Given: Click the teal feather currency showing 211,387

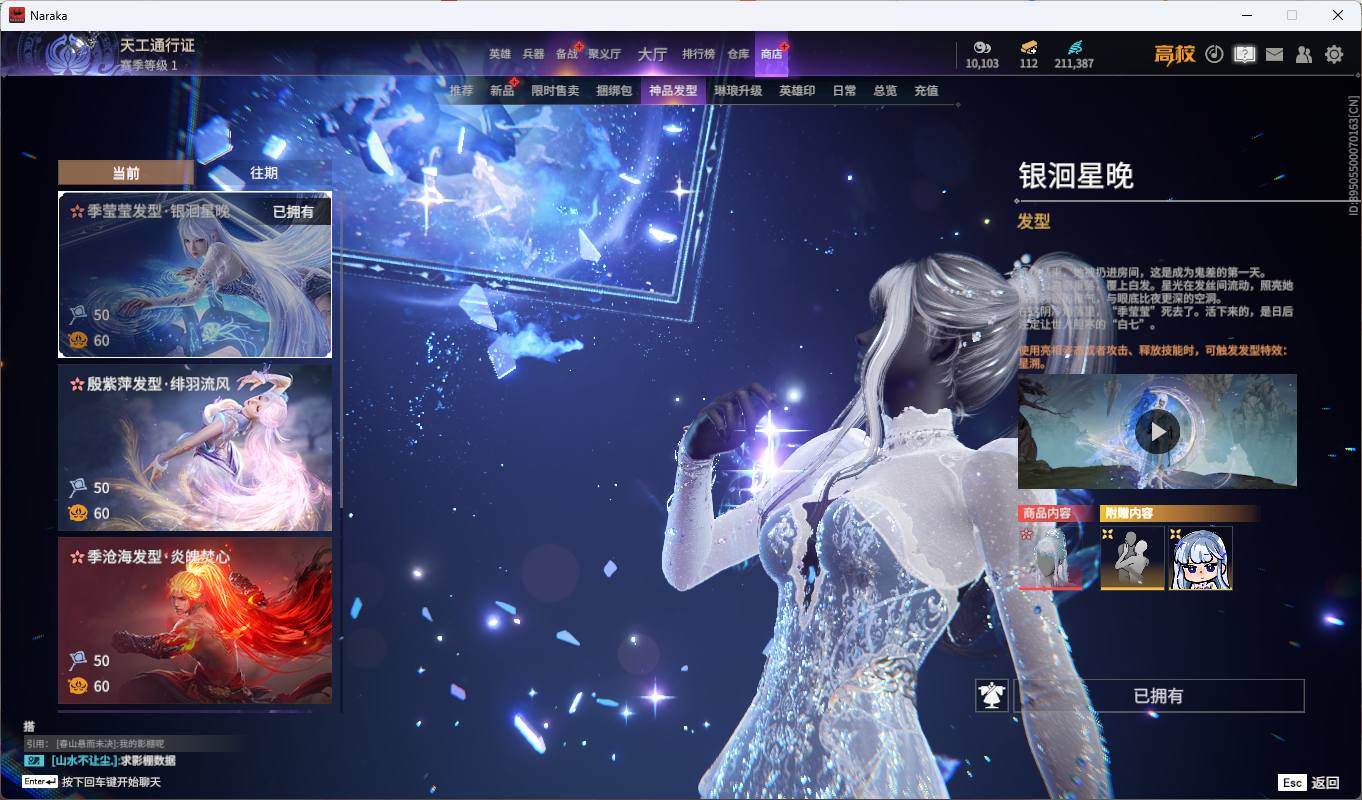Looking at the screenshot, I should (x=1074, y=55).
